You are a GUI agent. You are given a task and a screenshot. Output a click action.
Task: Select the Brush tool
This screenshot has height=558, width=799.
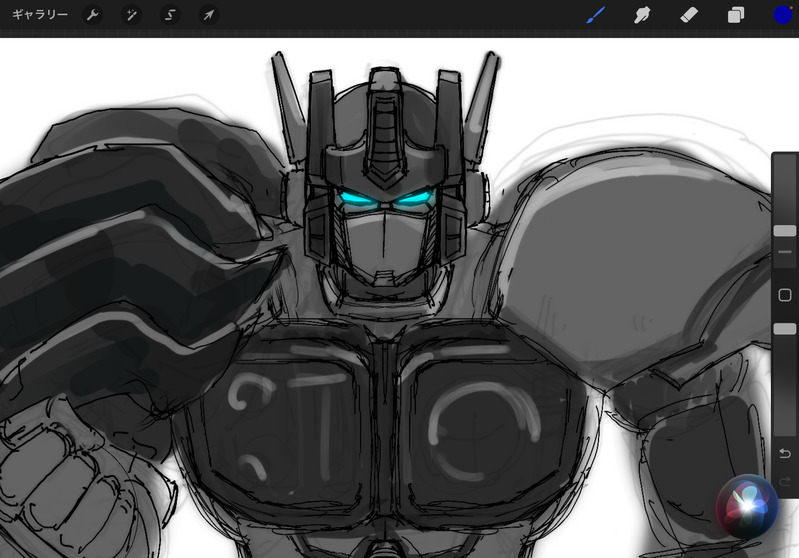tap(596, 15)
